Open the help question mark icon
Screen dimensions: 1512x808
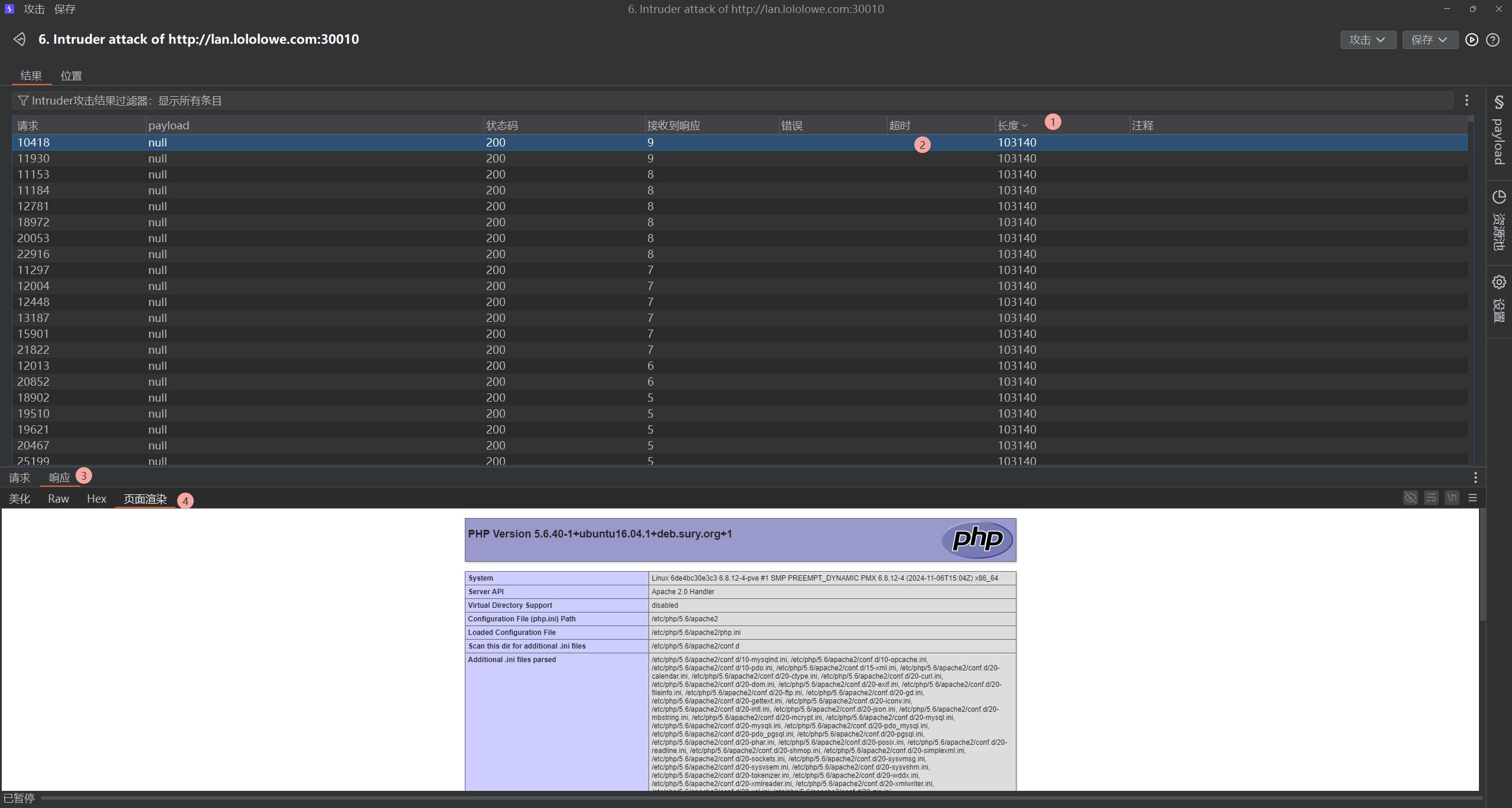(x=1493, y=40)
